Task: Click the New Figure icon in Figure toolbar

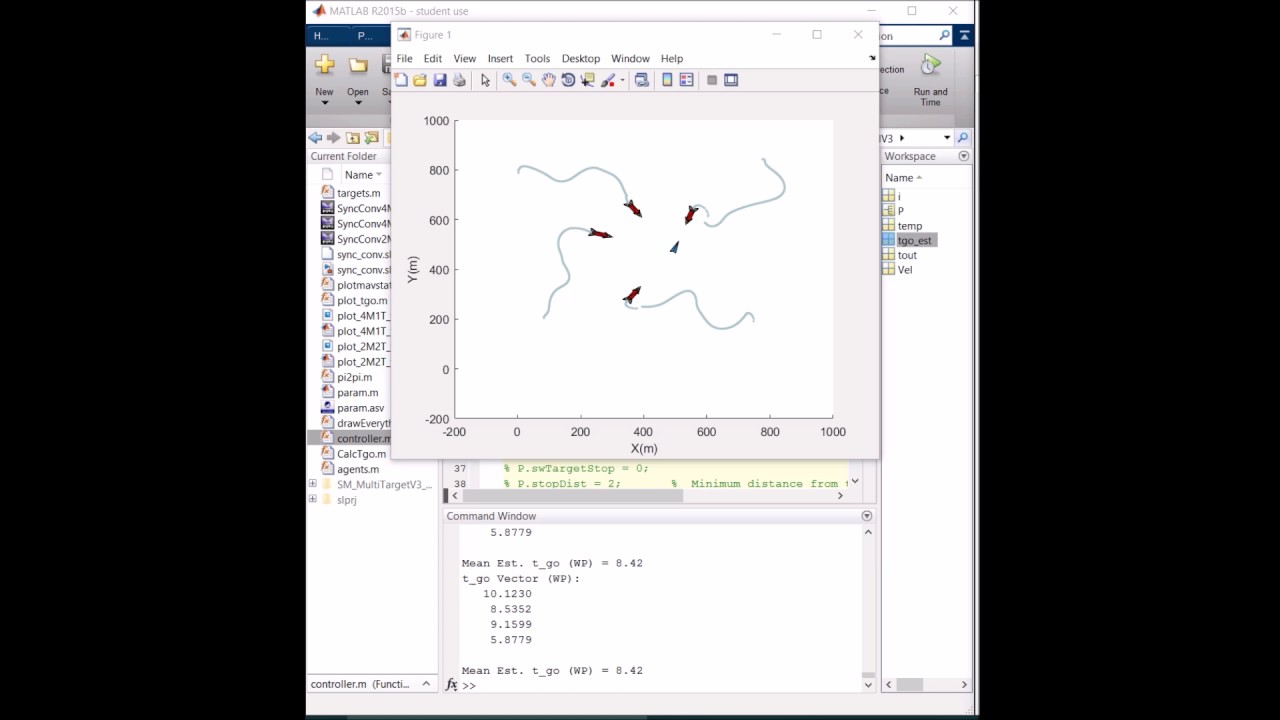Action: (401, 80)
